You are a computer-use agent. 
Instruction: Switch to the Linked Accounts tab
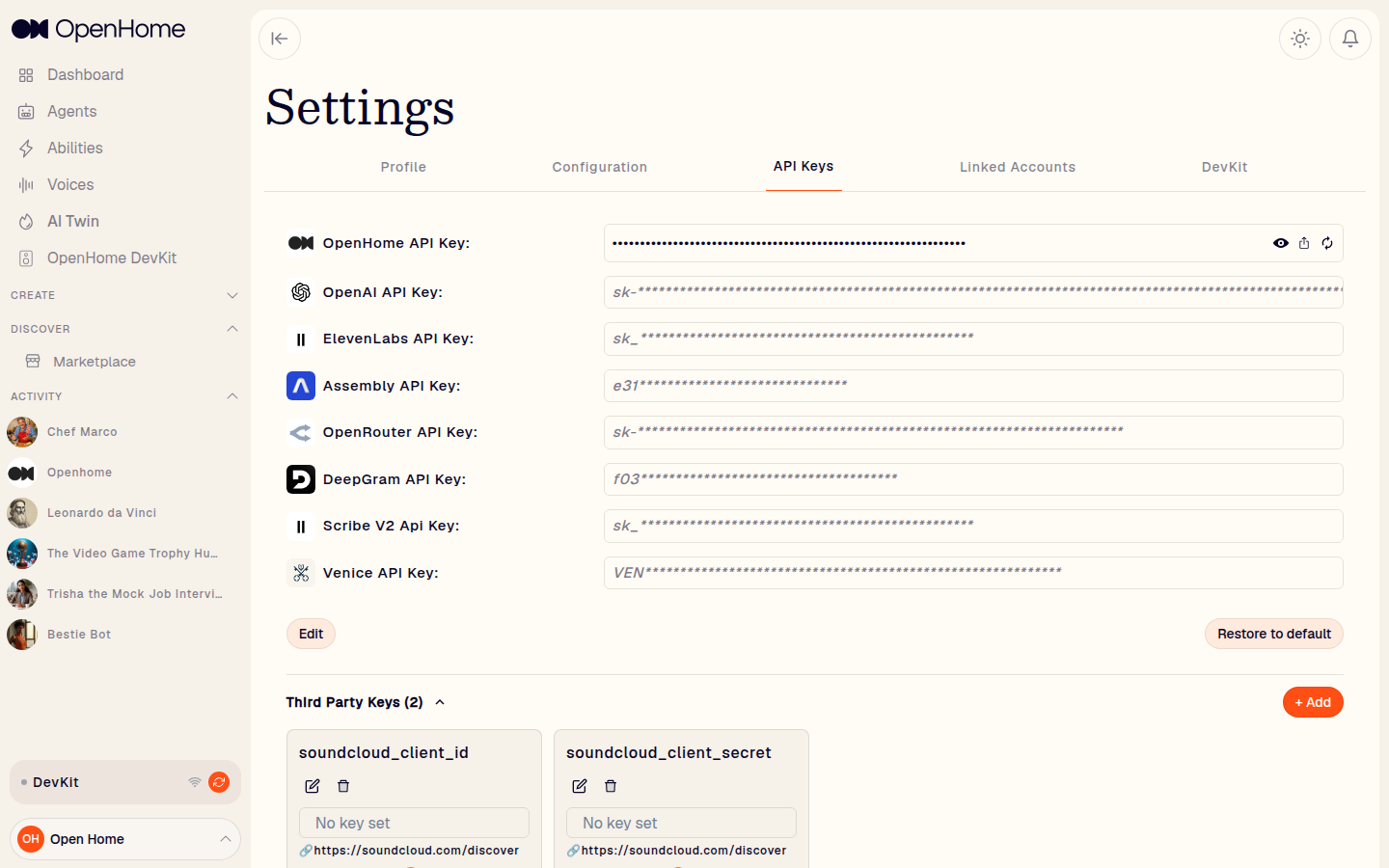click(1018, 167)
